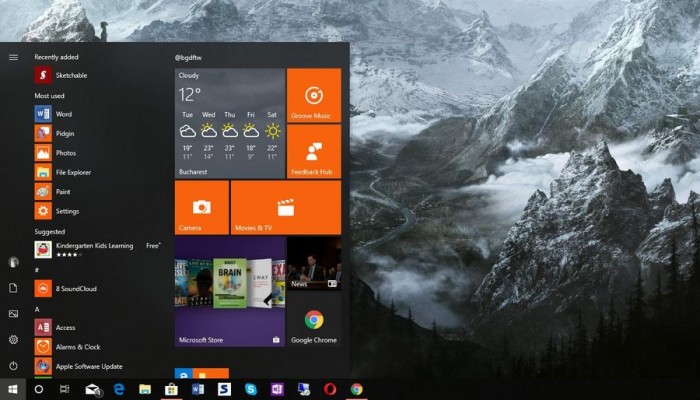The width and height of the screenshot is (700, 400).
Task: Open the Start menu hamburger expand icon
Action: click(x=13, y=57)
